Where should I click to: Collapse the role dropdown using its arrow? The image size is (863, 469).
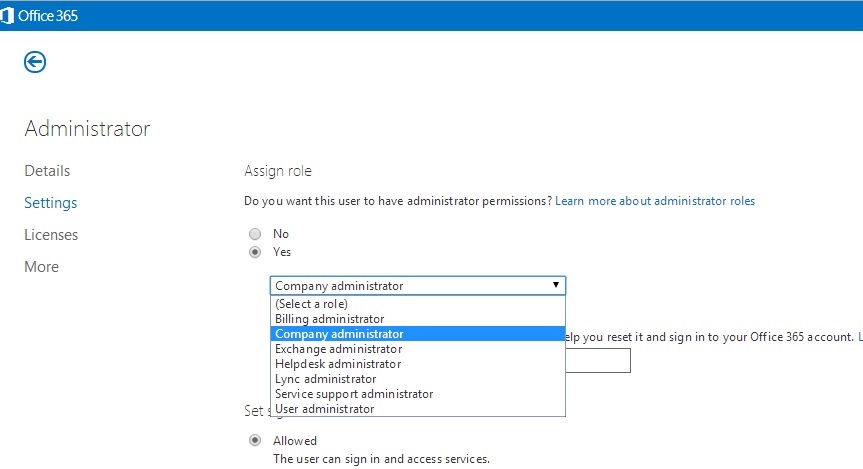click(x=556, y=285)
